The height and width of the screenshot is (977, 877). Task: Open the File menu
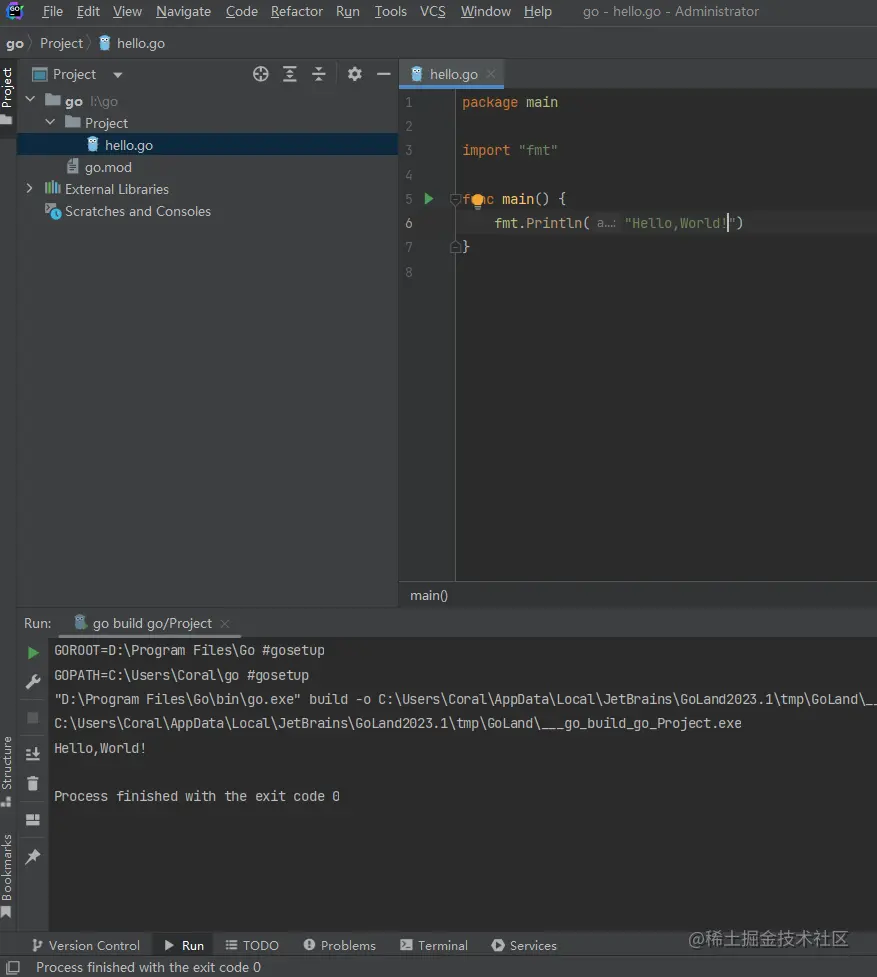(52, 11)
